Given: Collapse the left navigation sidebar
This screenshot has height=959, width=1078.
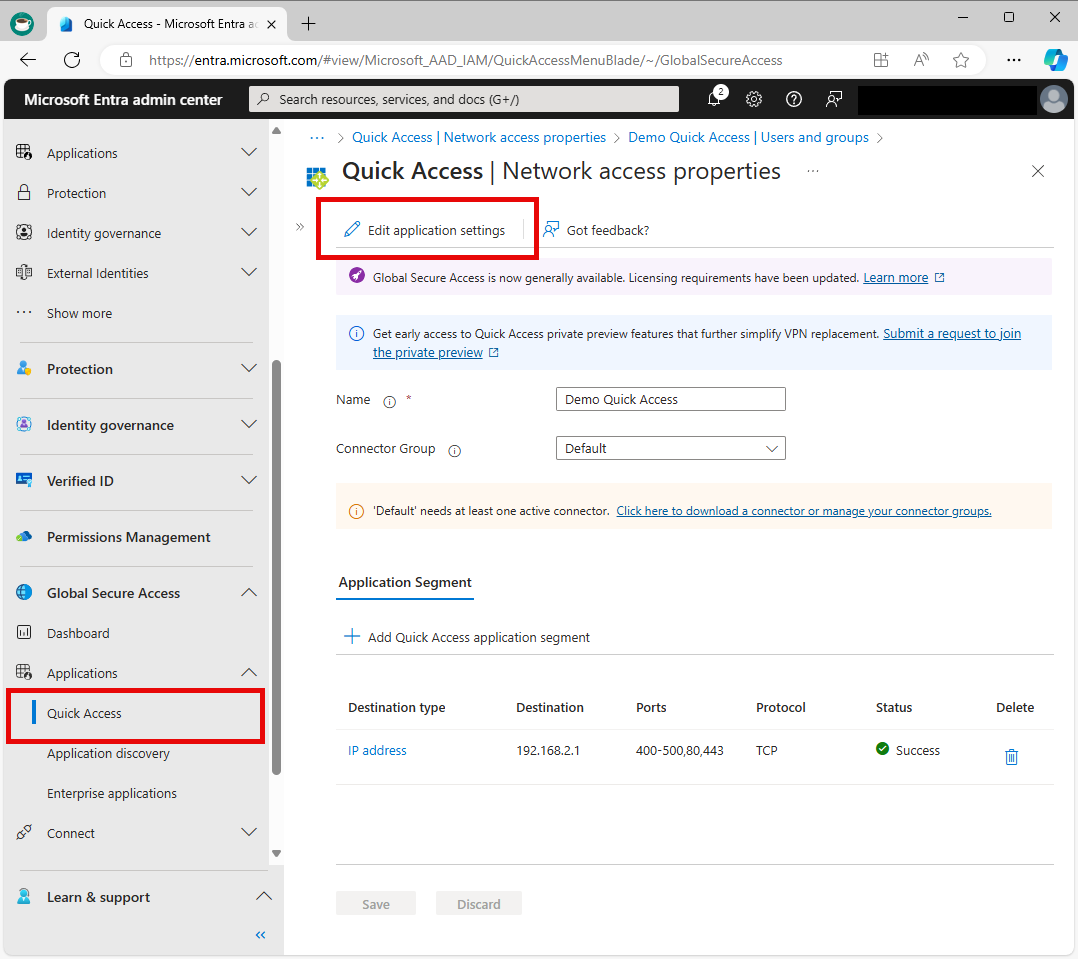Looking at the screenshot, I should click(261, 934).
